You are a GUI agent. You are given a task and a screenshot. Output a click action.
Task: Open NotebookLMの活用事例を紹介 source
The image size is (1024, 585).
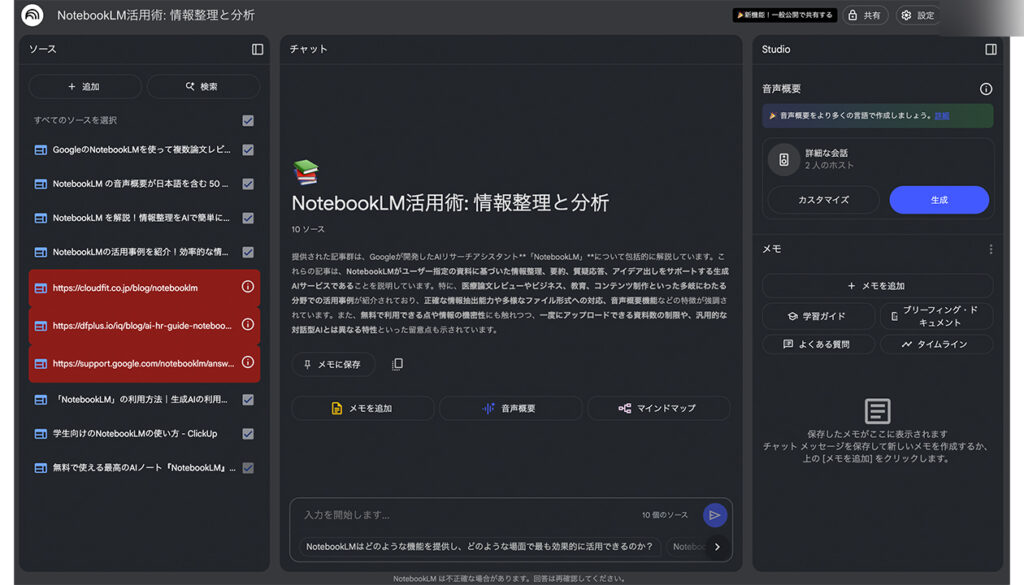click(140, 252)
